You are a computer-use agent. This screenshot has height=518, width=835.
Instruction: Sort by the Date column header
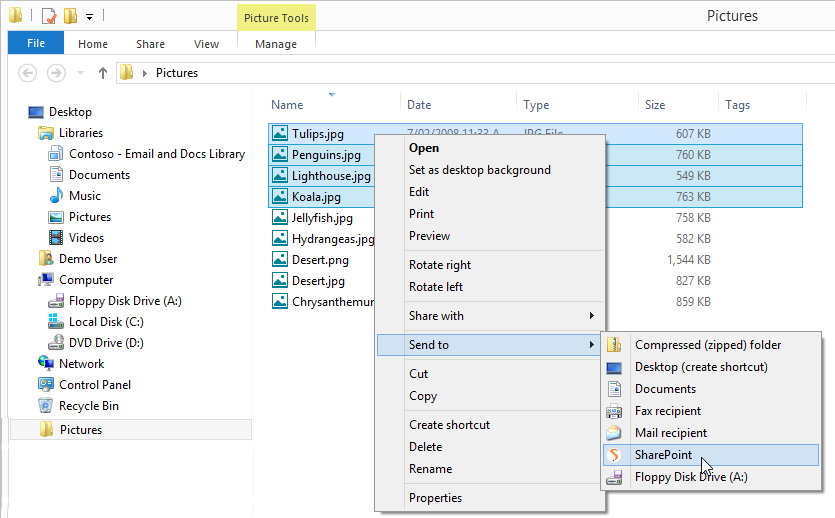(x=419, y=105)
